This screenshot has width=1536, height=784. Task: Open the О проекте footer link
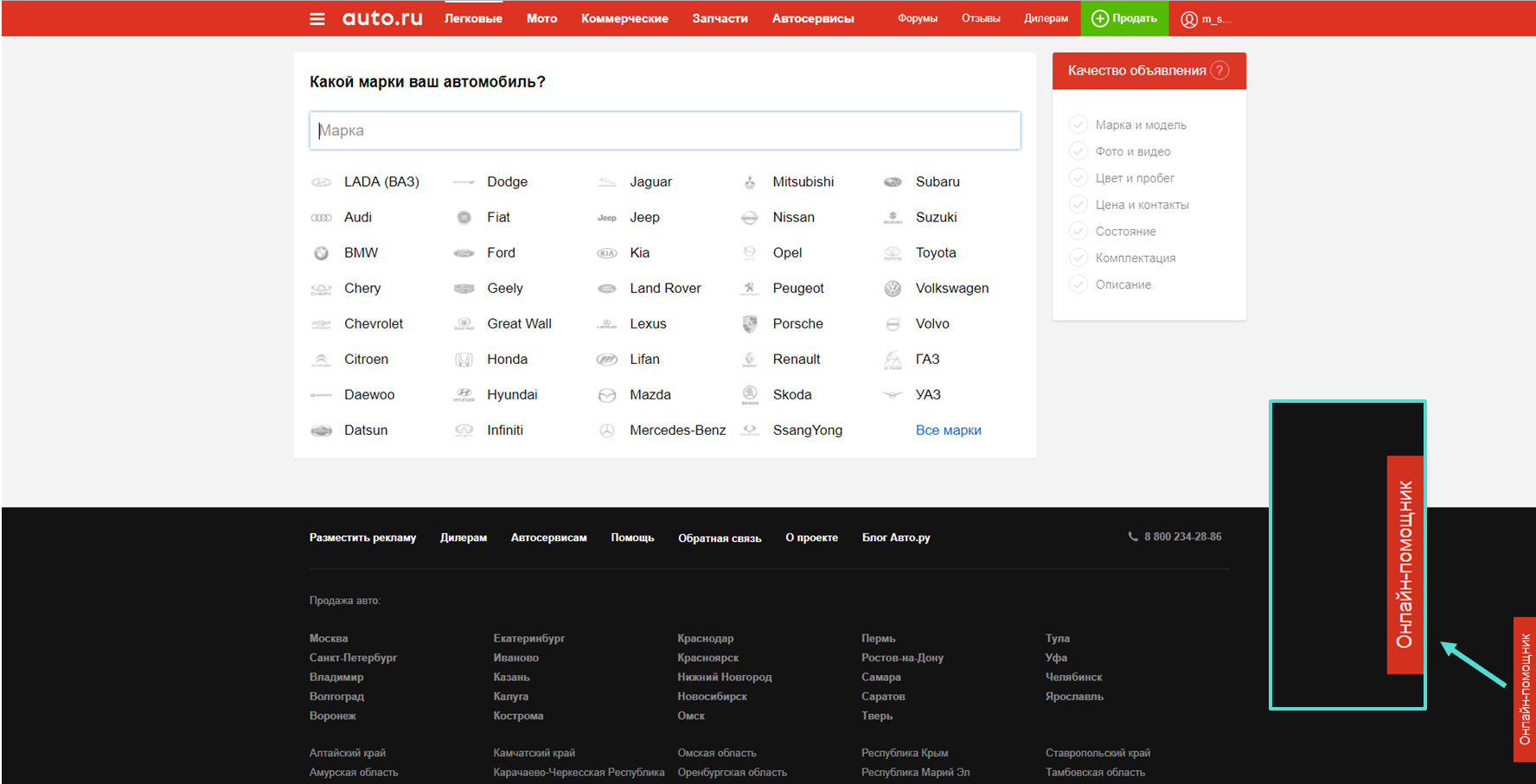point(811,538)
